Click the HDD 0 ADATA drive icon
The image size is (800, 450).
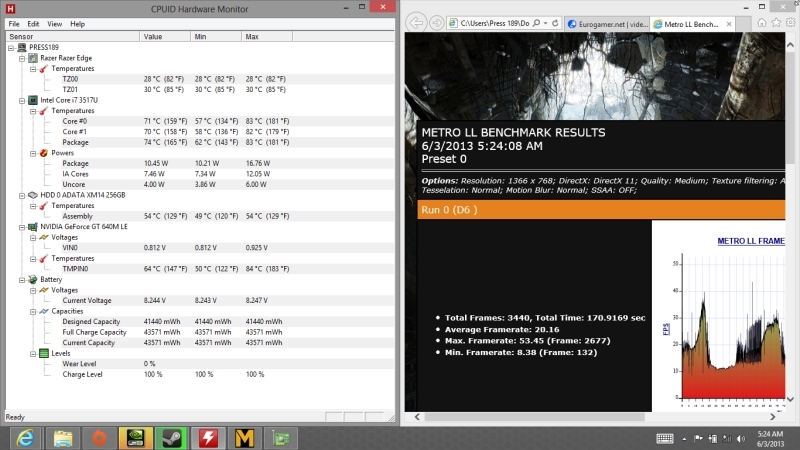coord(33,195)
